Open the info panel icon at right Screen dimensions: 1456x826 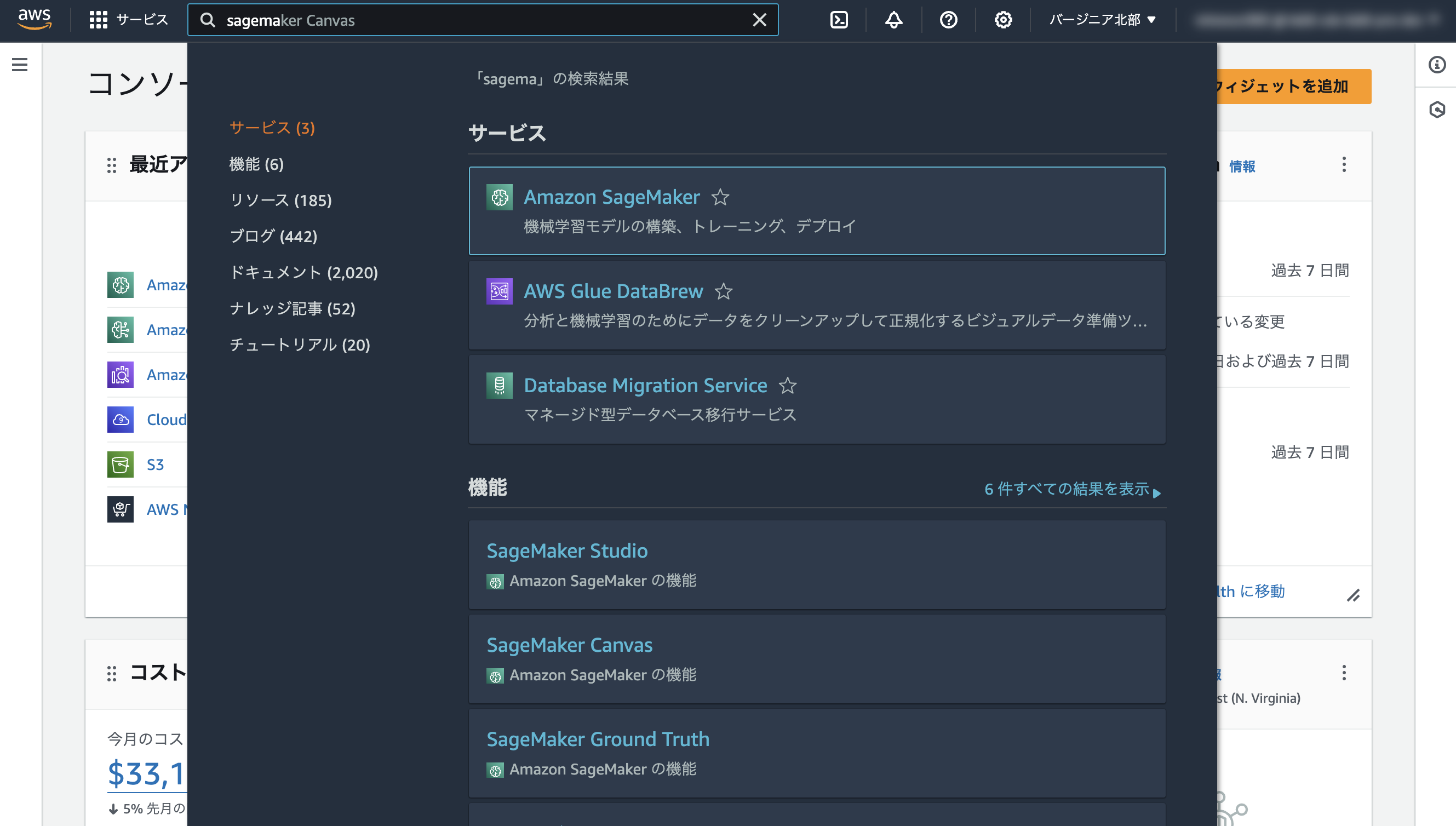[x=1437, y=65]
